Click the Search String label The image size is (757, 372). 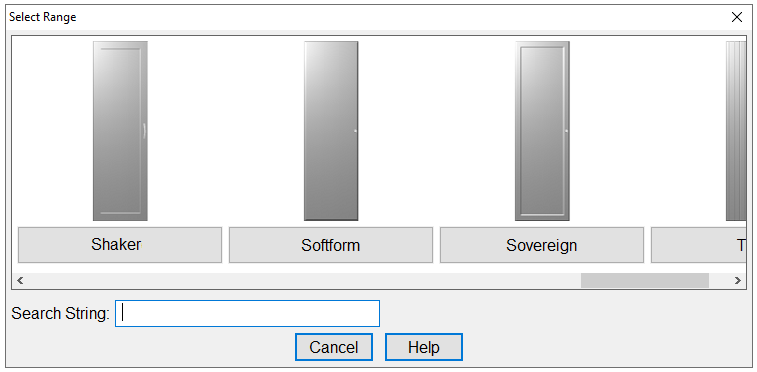(x=61, y=314)
